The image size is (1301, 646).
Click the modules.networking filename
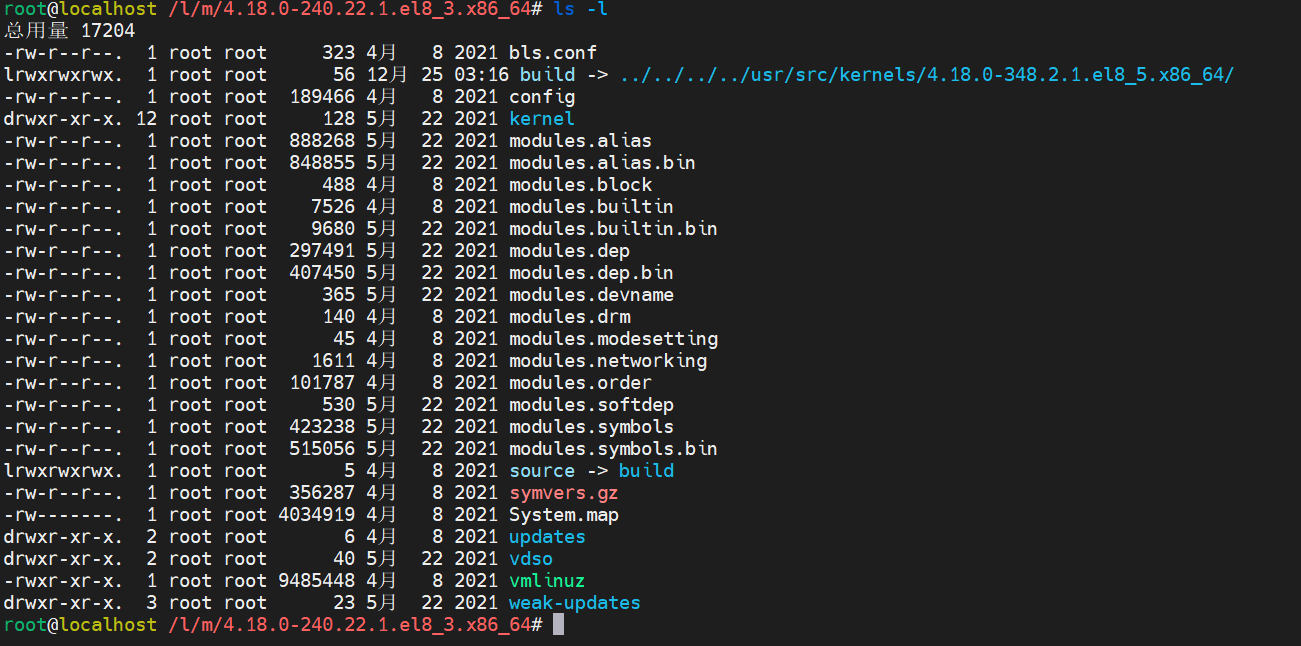(608, 361)
